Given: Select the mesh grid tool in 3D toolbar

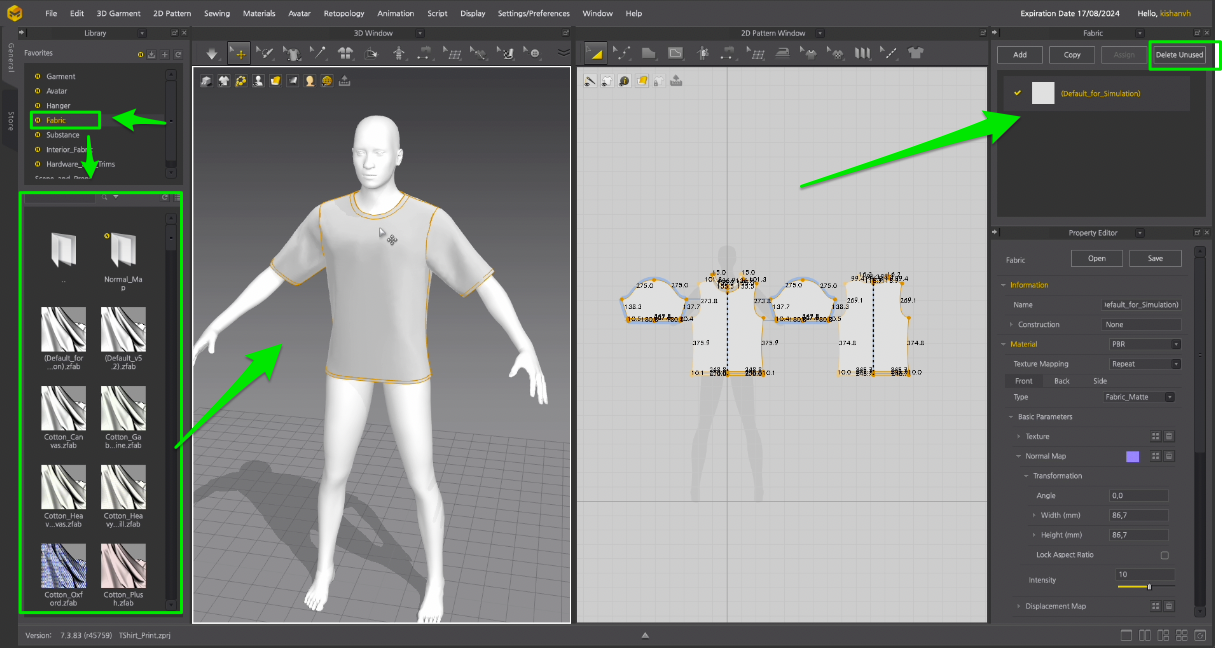Looking at the screenshot, I should tap(452, 52).
